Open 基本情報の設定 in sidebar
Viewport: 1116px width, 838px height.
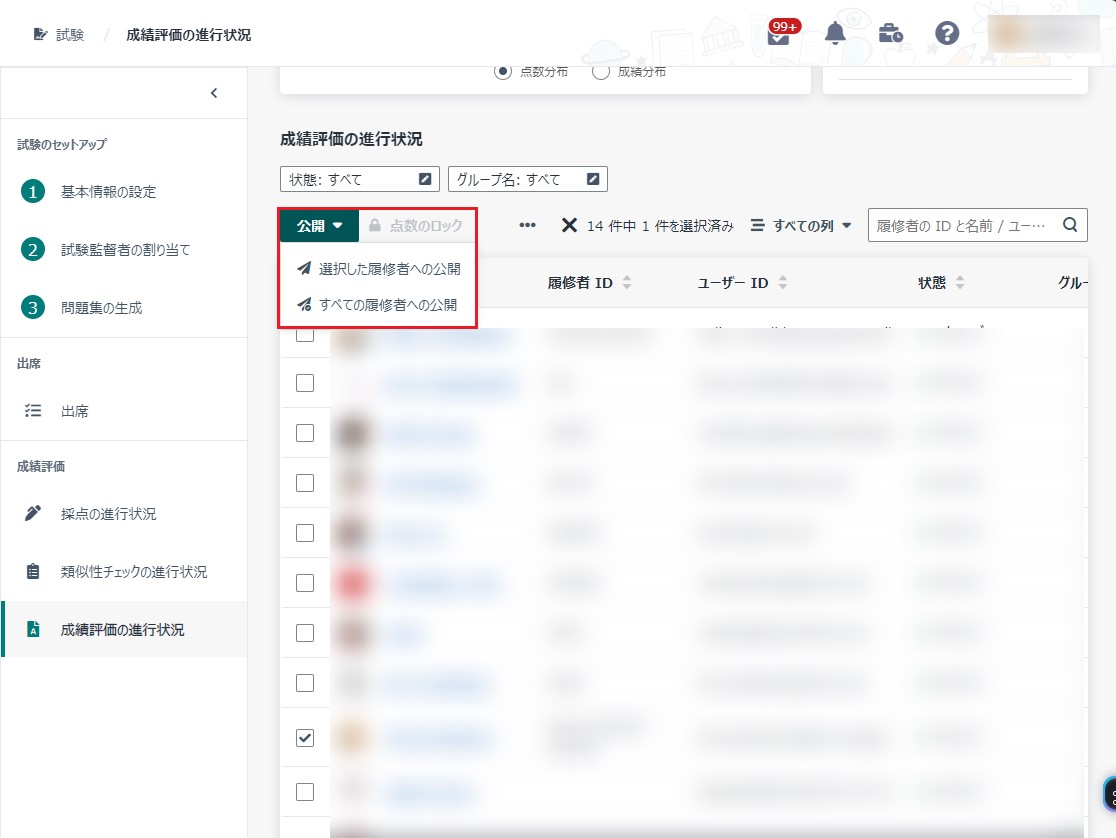108,192
